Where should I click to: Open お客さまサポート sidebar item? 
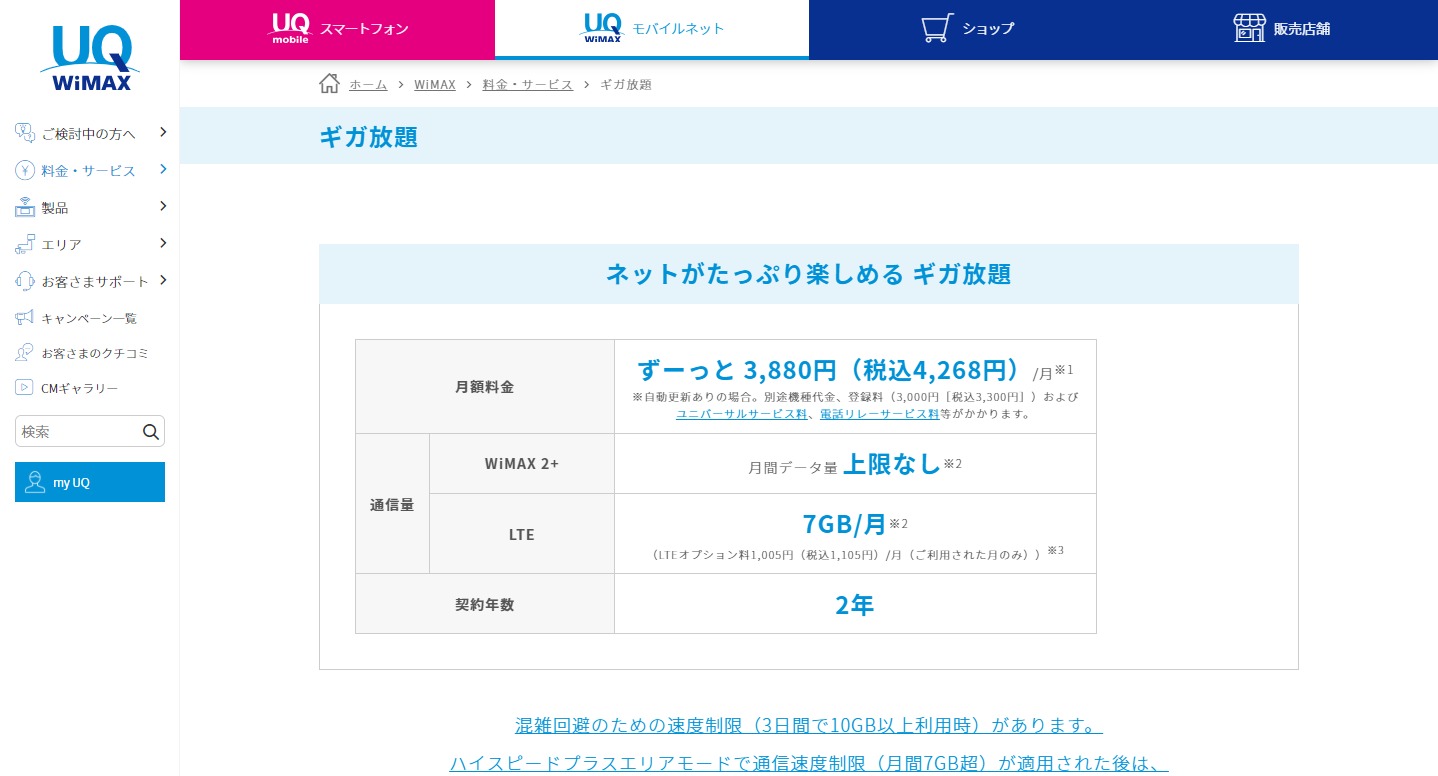coord(95,281)
